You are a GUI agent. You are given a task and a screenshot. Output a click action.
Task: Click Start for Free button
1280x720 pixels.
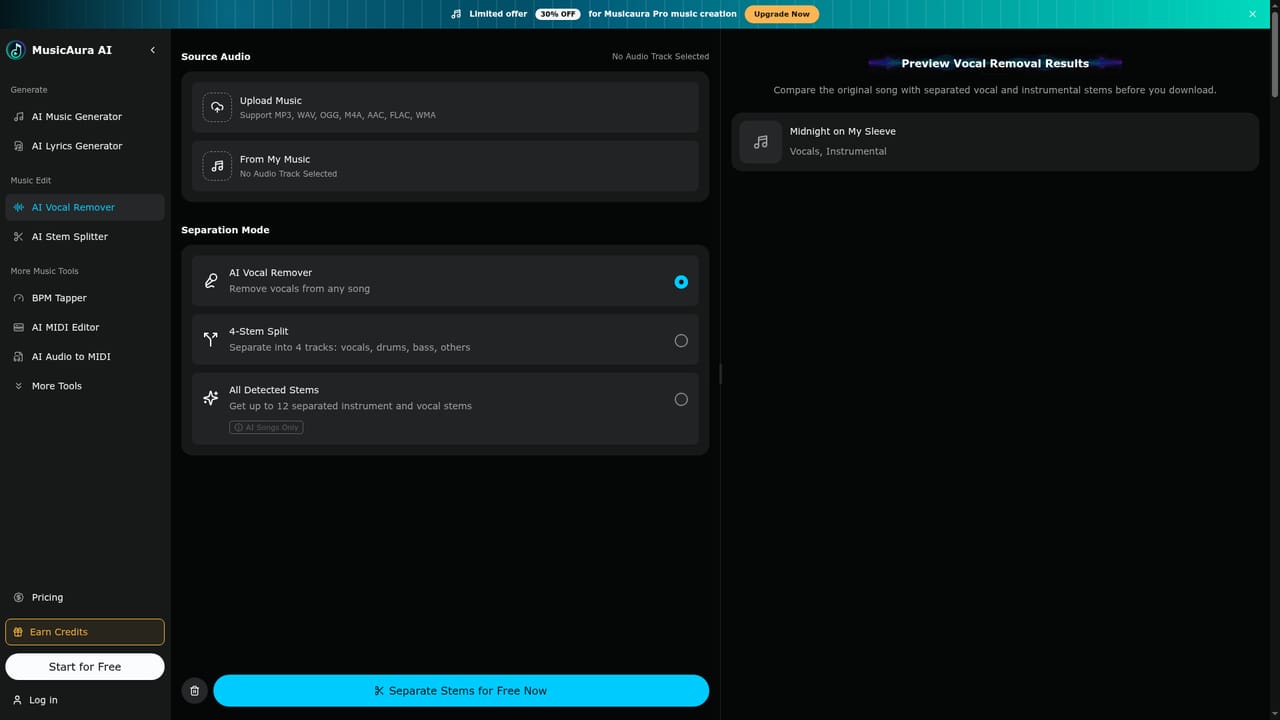(x=85, y=667)
